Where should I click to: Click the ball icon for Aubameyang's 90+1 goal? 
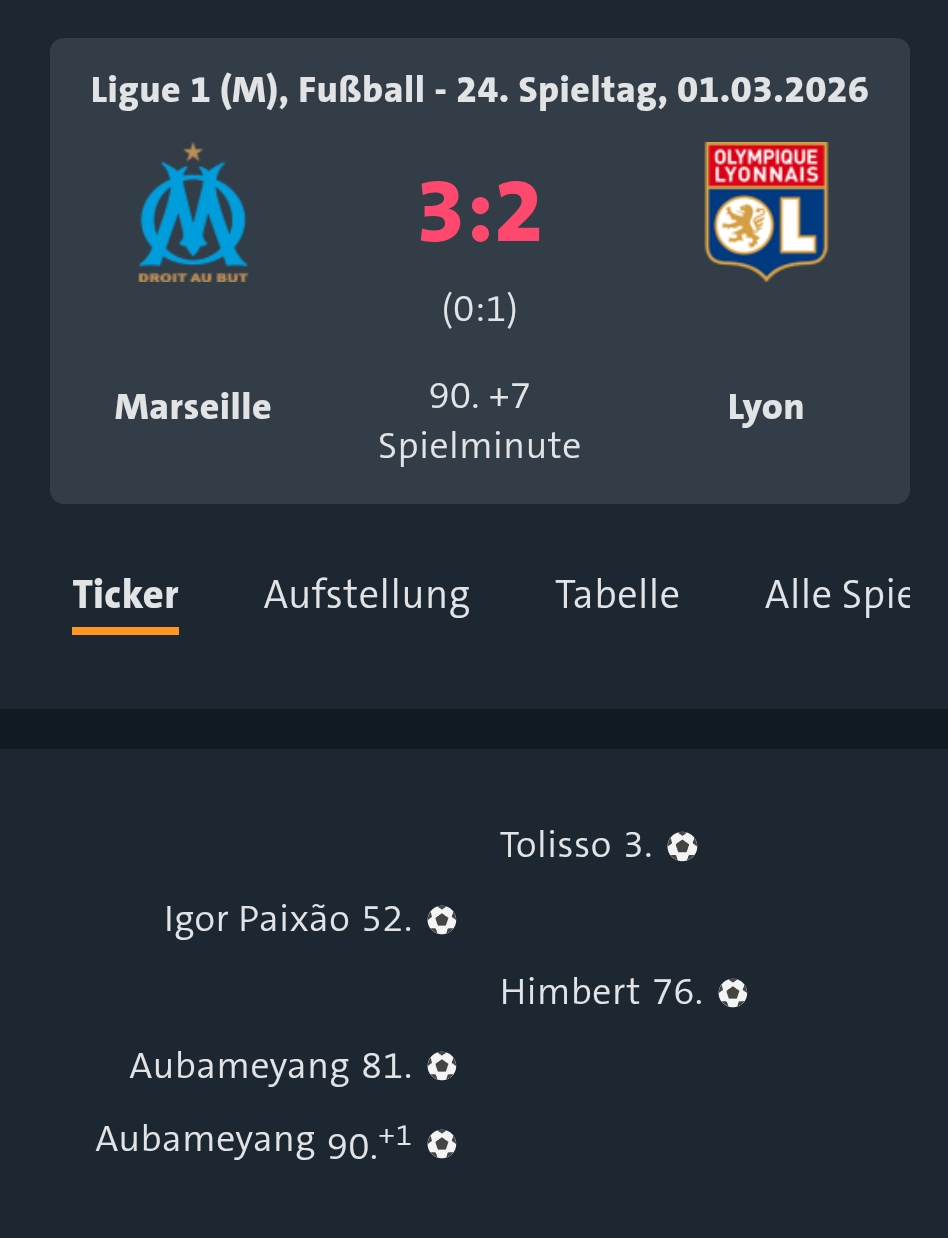[442, 1143]
